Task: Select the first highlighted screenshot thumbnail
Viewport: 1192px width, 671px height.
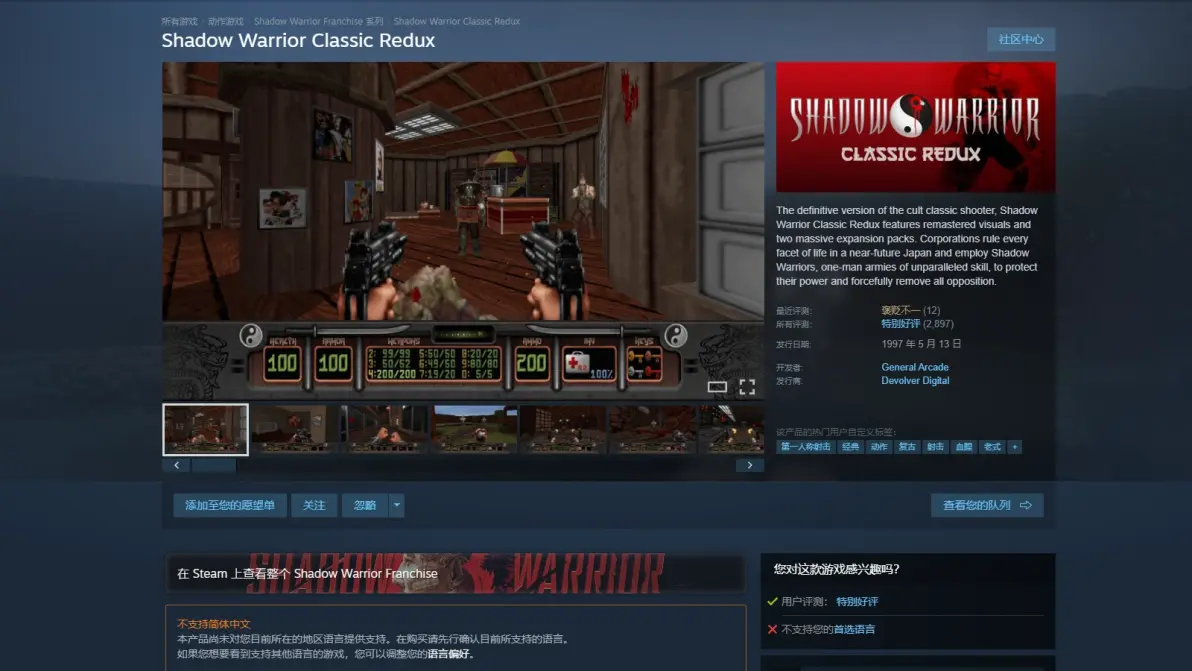Action: coord(205,429)
